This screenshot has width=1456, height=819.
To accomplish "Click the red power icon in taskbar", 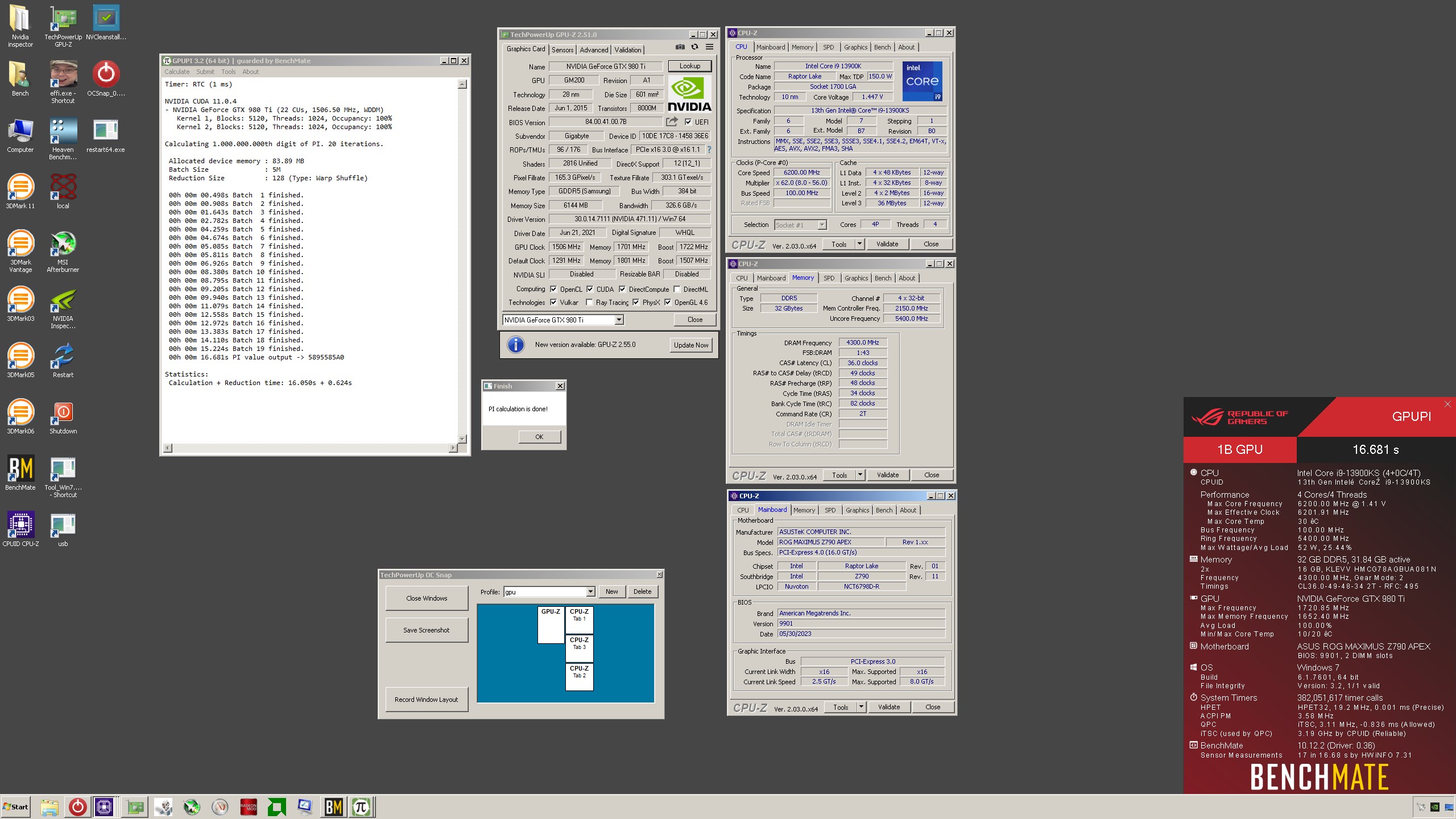I will pyautogui.click(x=78, y=806).
